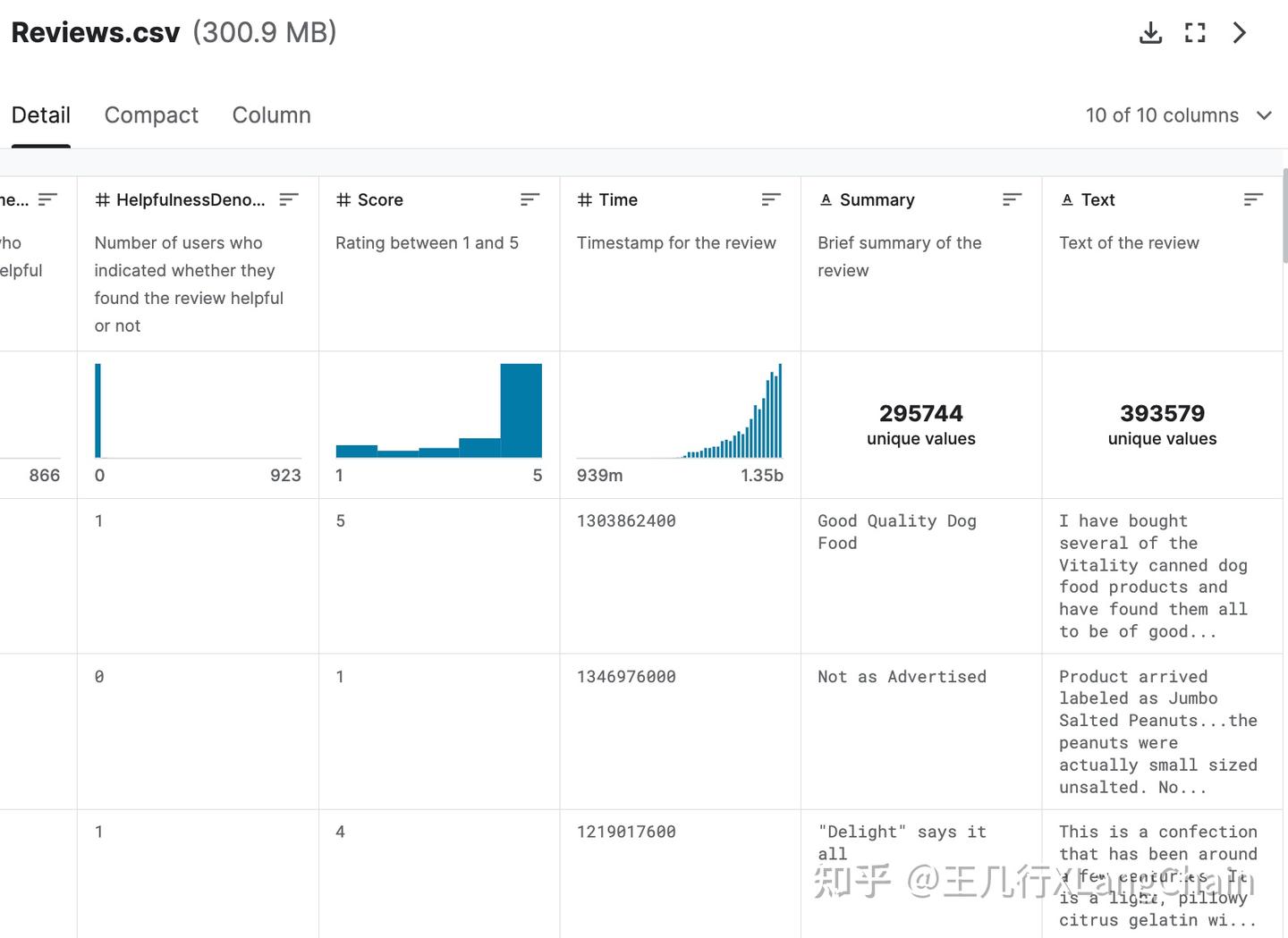Switch to the Compact tab
The height and width of the screenshot is (938, 1288).
coord(151,115)
